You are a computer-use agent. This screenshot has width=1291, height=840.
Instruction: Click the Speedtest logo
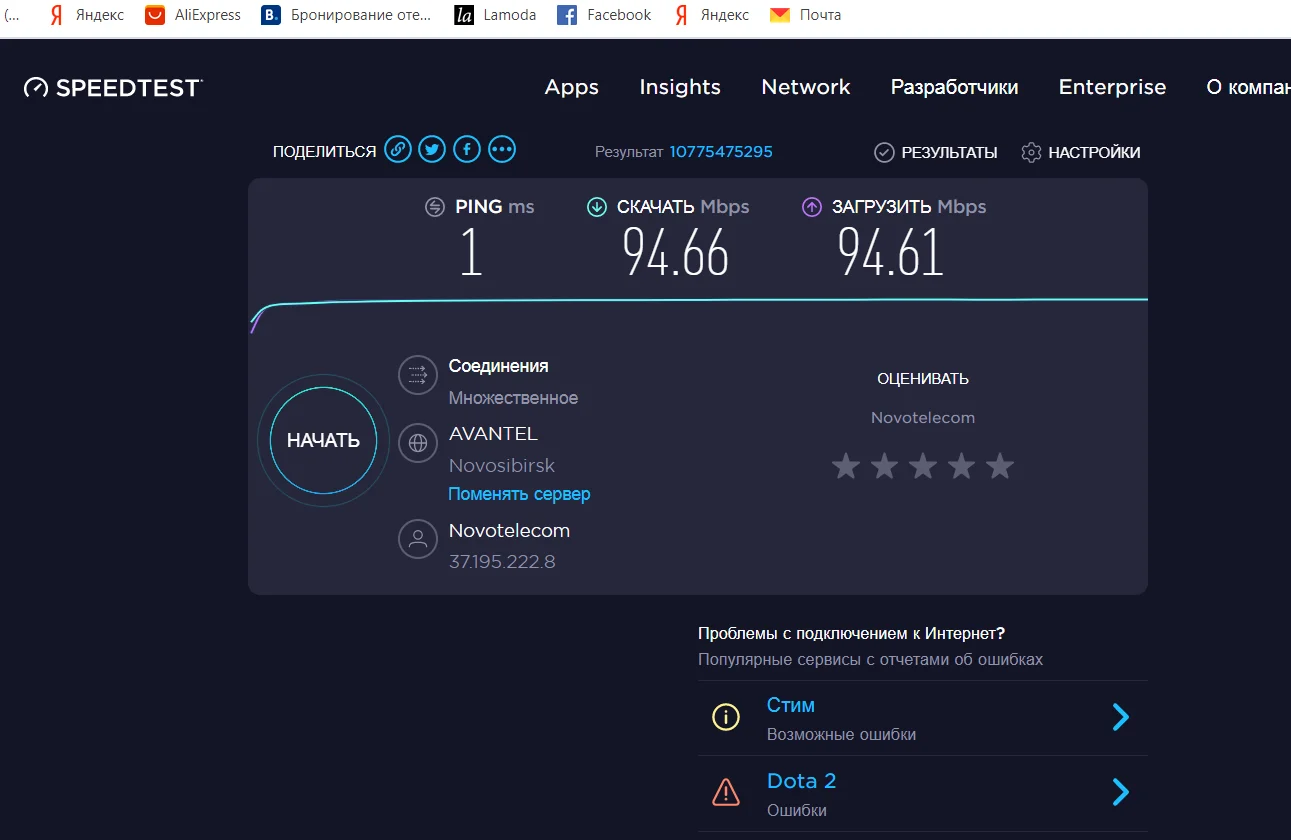tap(113, 88)
